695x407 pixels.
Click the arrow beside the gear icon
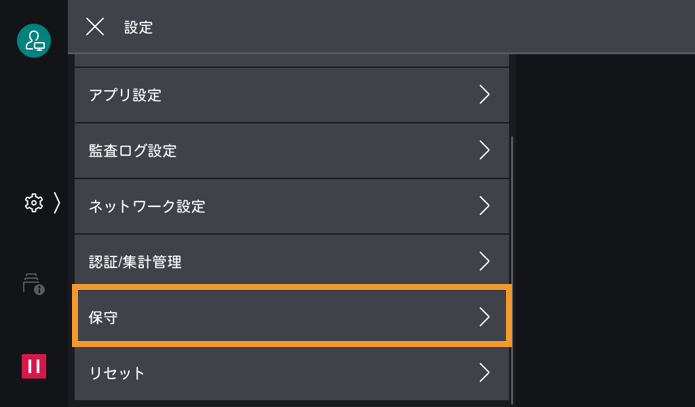pyautogui.click(x=57, y=203)
